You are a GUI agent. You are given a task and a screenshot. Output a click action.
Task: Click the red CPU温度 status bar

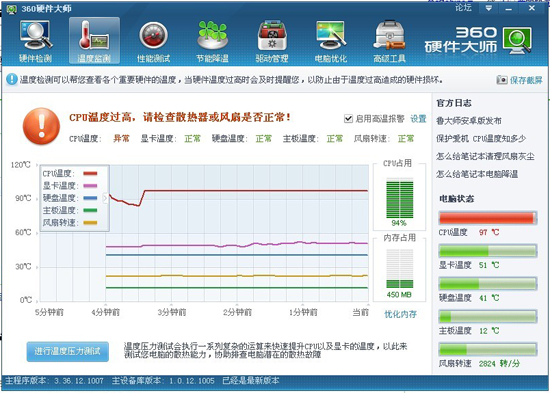coord(488,218)
